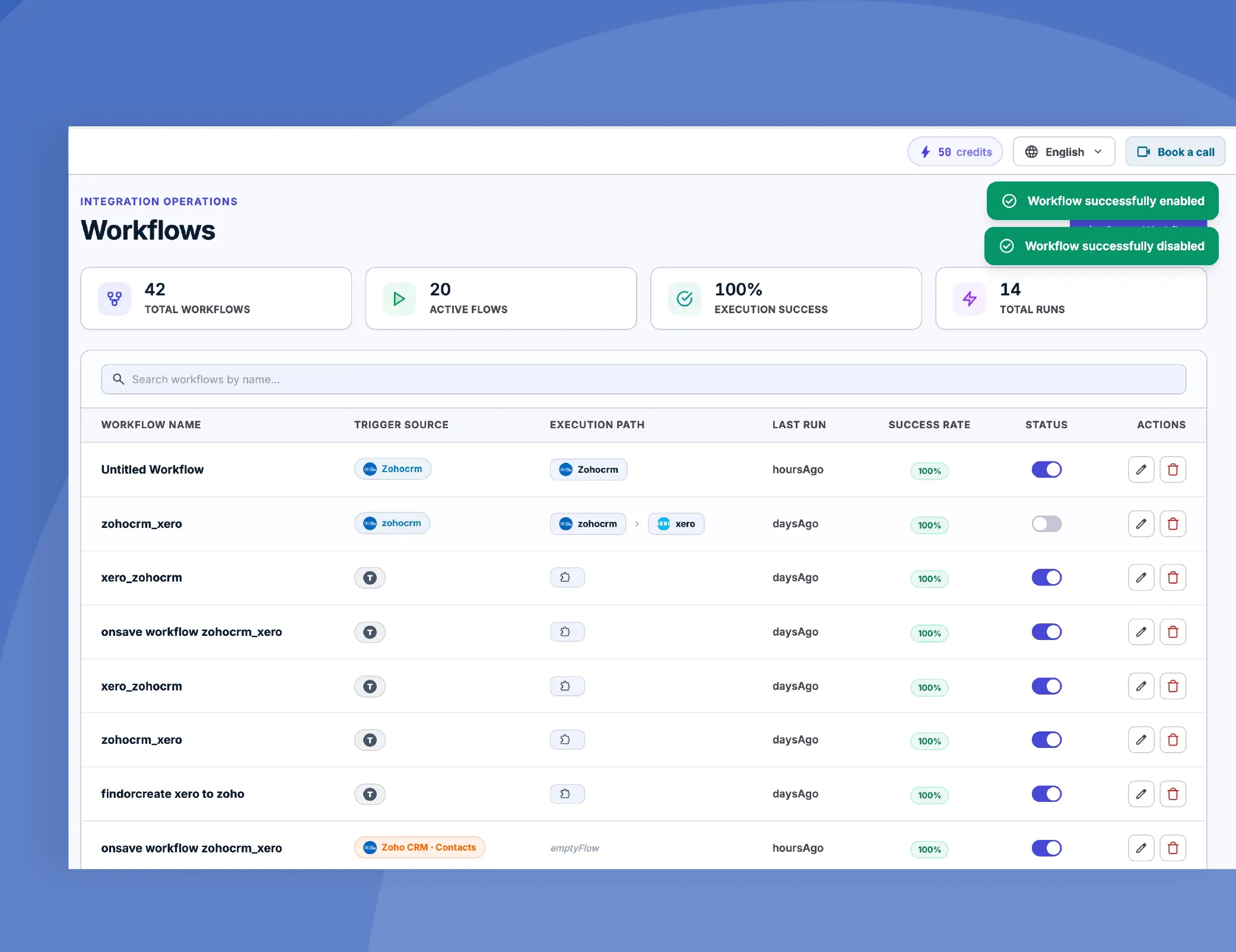Image resolution: width=1236 pixels, height=952 pixels.
Task: Edit the disabled zohocrm_xero workflow
Action: [1140, 524]
